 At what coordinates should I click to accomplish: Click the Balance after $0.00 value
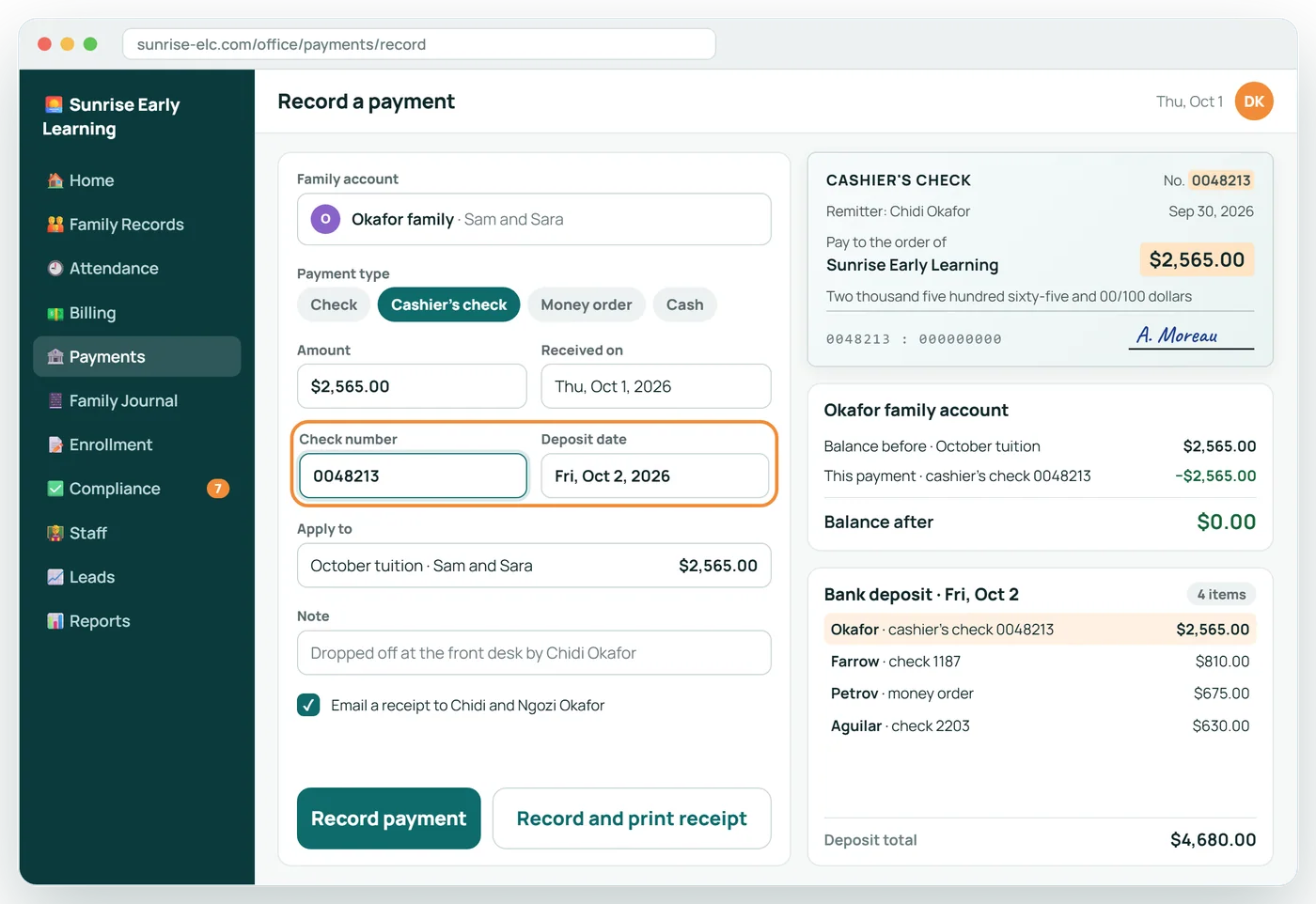coord(1226,522)
